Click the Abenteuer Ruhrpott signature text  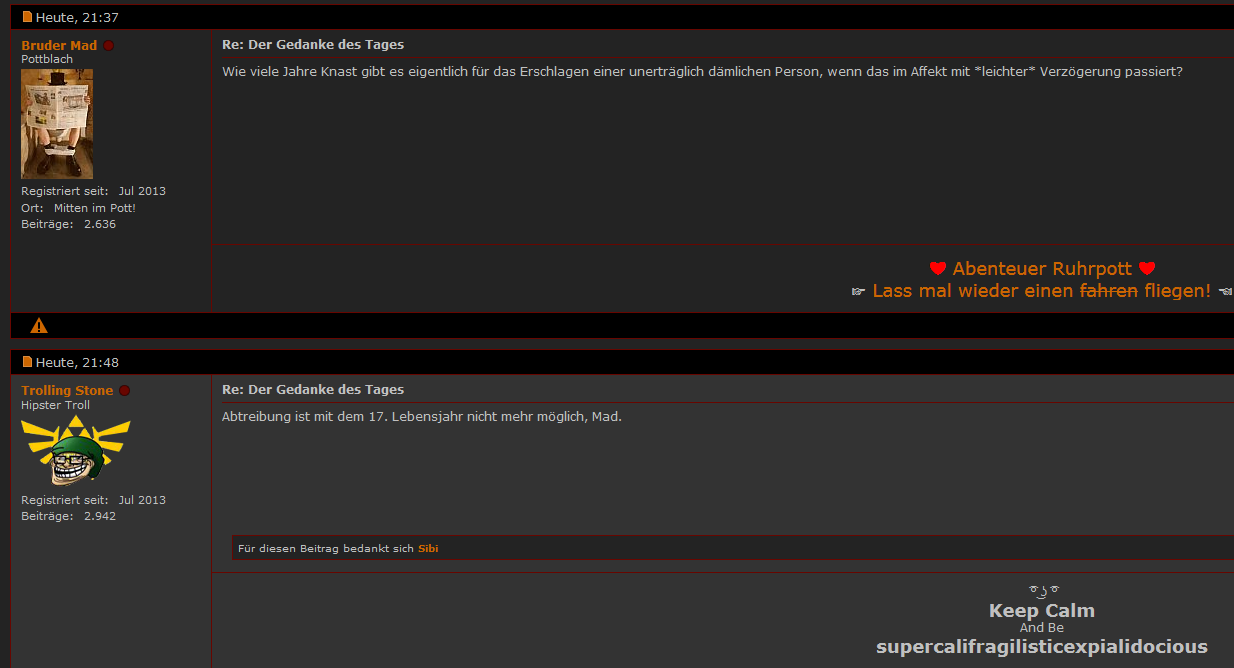[1042, 268]
